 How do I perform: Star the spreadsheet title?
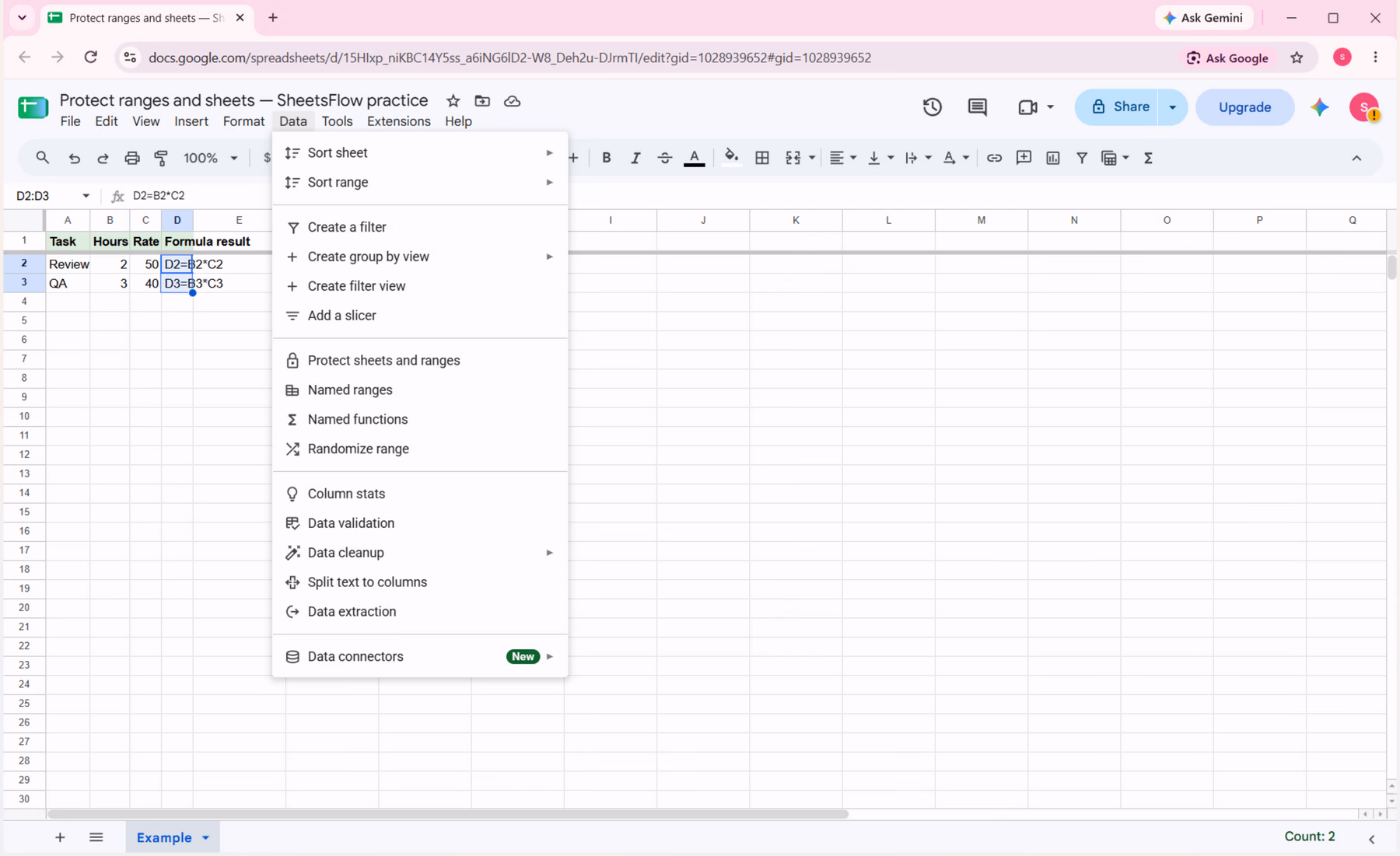point(453,101)
